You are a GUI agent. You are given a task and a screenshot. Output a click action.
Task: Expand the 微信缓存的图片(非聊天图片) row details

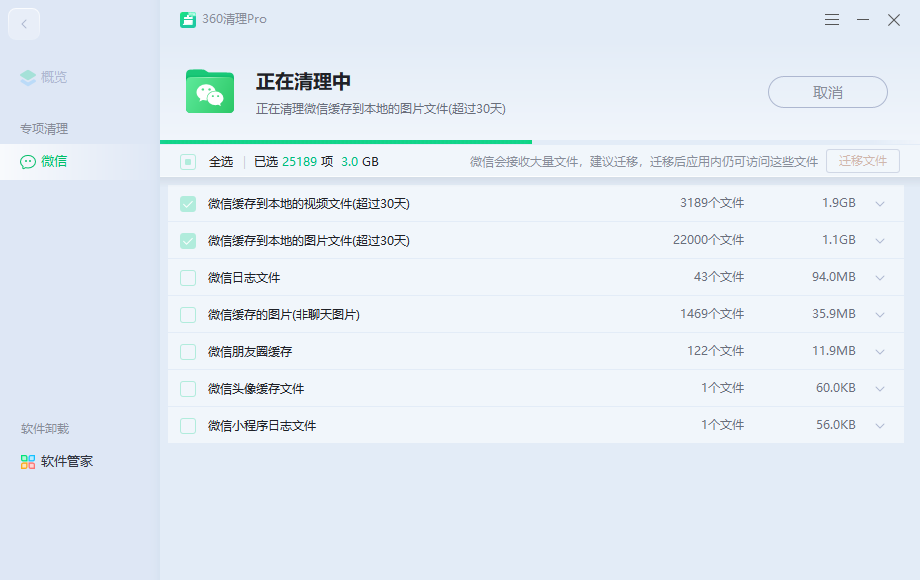coord(880,315)
